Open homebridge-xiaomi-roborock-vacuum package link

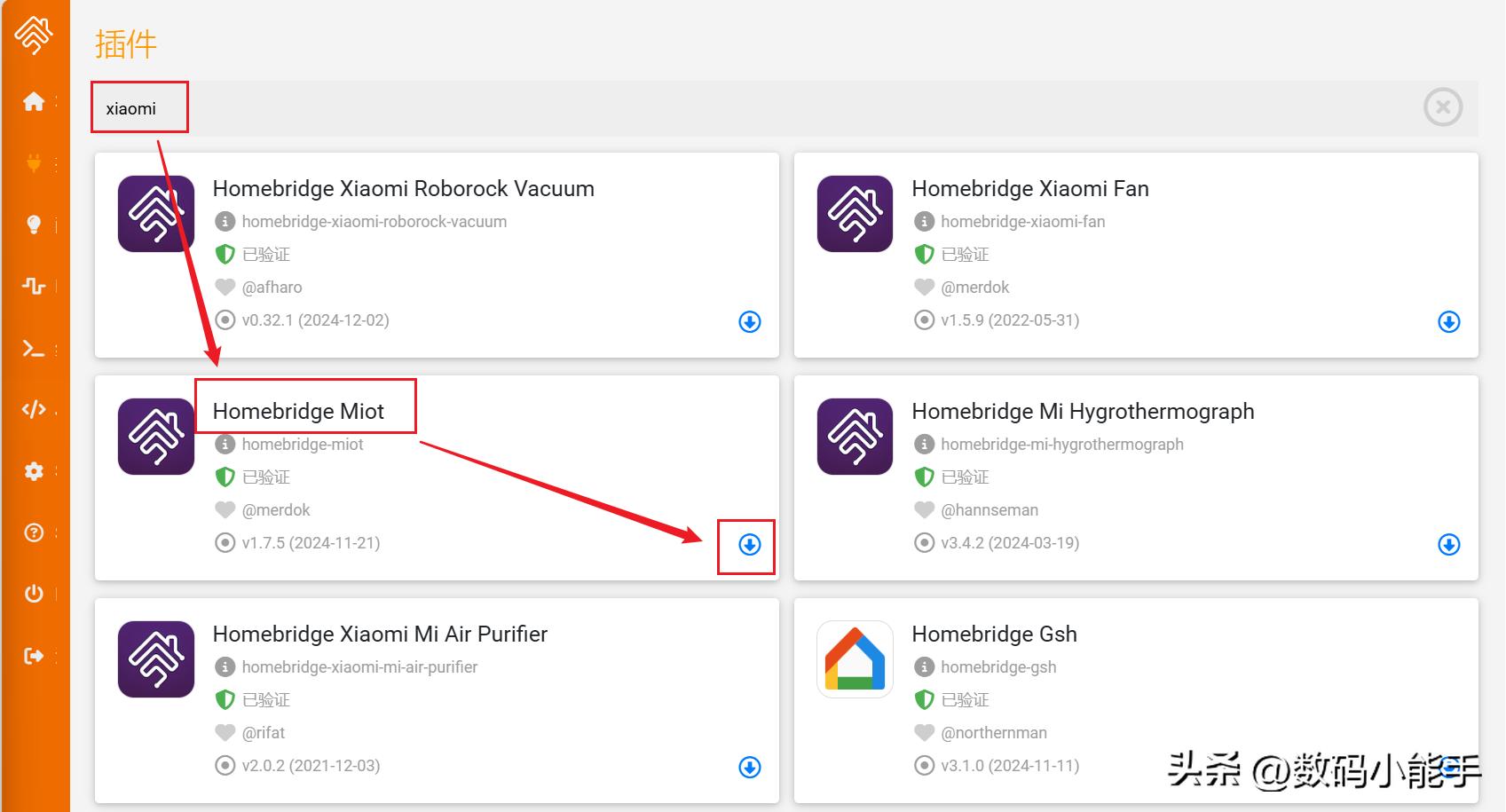coord(375,222)
